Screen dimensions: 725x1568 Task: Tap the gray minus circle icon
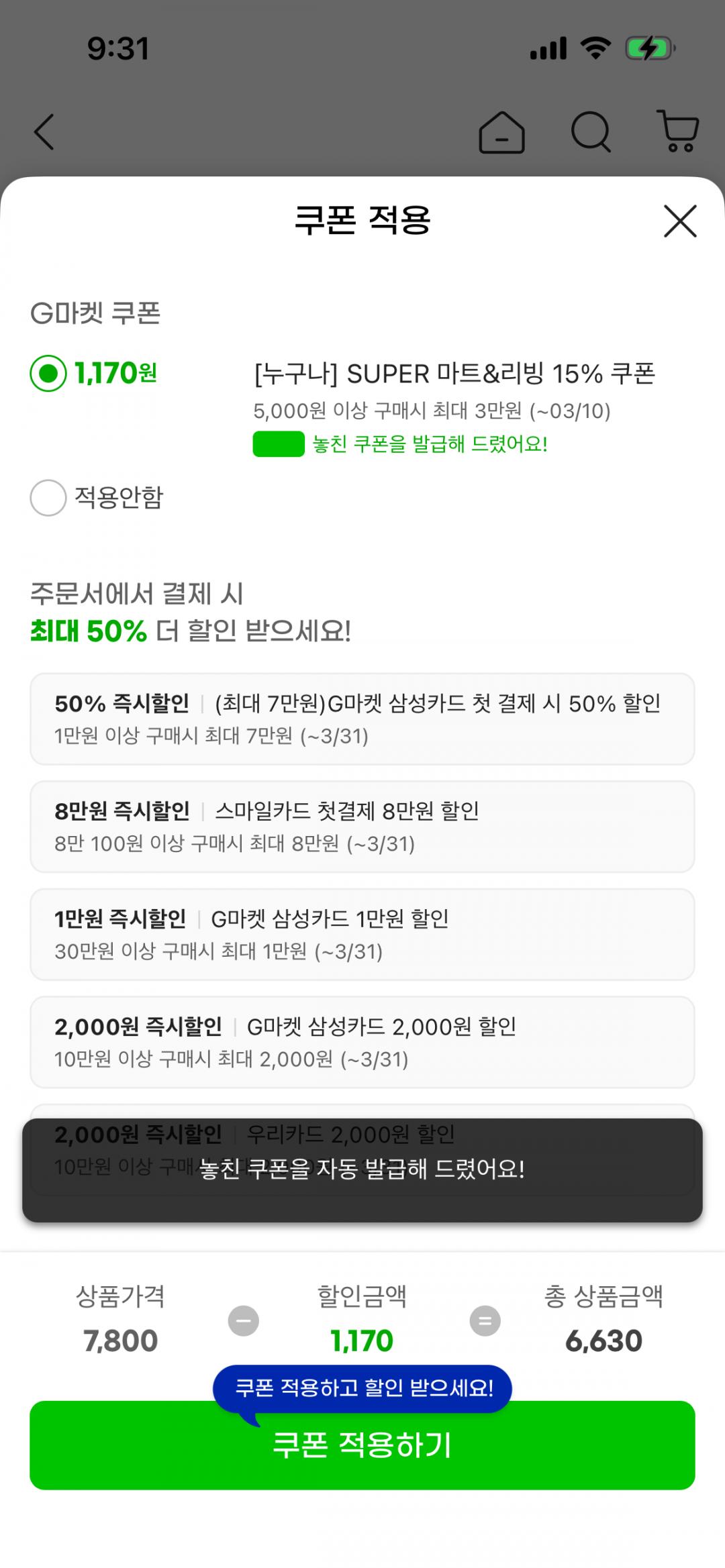coord(244,1321)
